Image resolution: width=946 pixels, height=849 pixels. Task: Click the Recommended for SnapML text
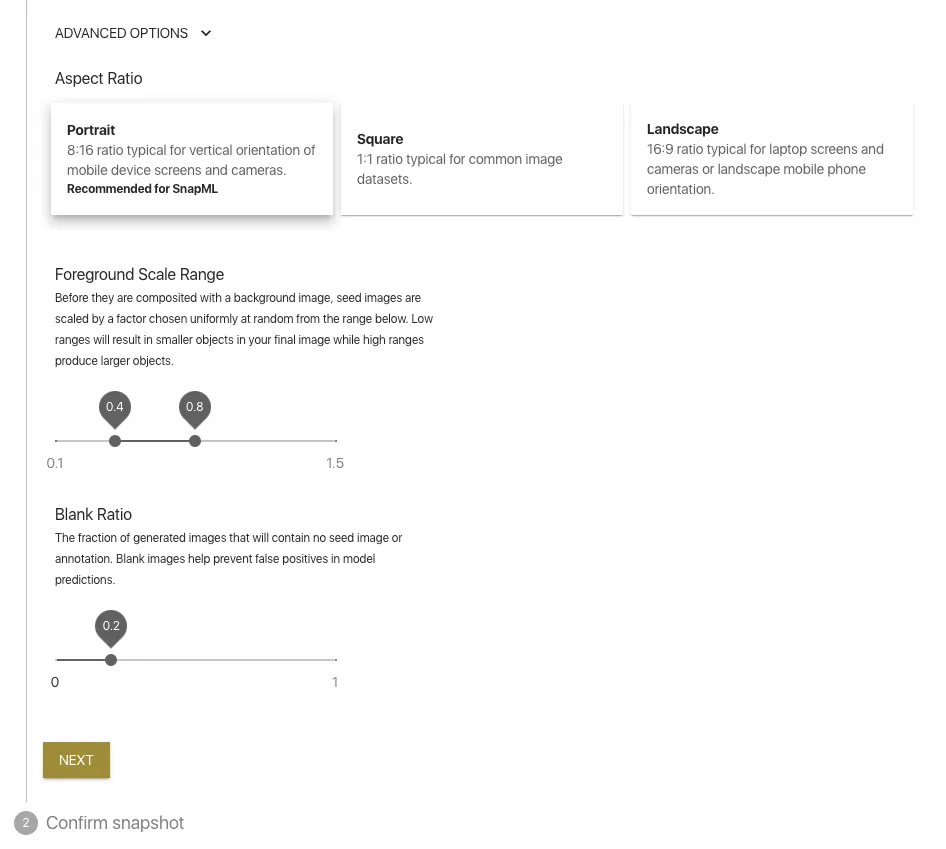142,189
